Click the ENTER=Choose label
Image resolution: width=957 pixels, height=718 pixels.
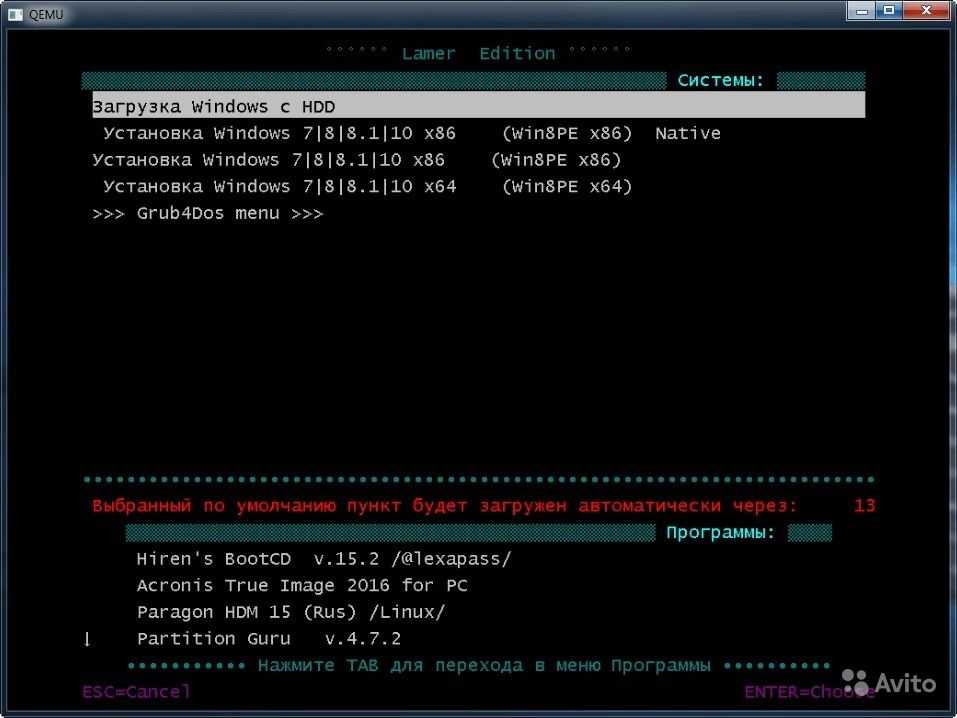pyautogui.click(x=809, y=691)
